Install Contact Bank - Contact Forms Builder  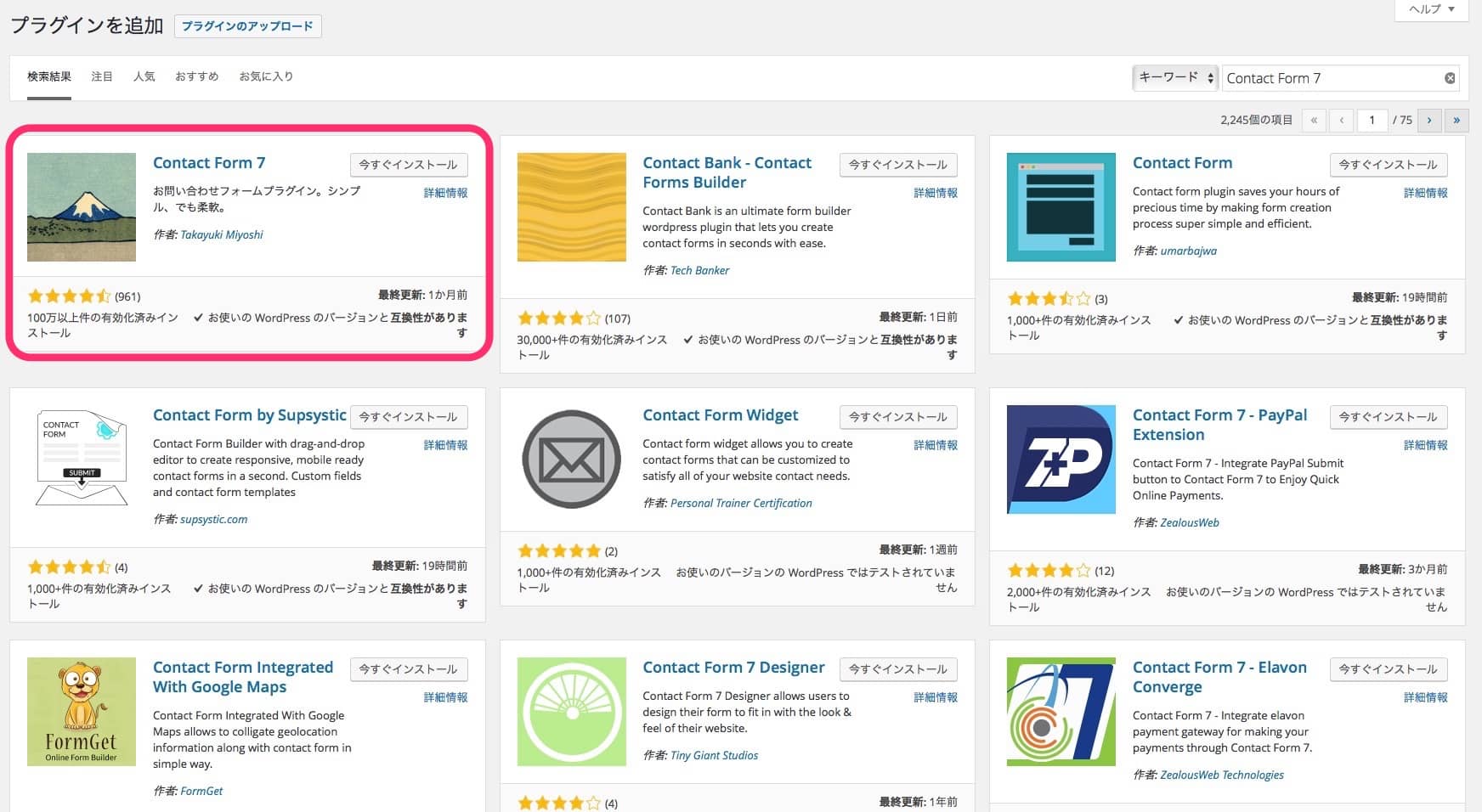[898, 165]
